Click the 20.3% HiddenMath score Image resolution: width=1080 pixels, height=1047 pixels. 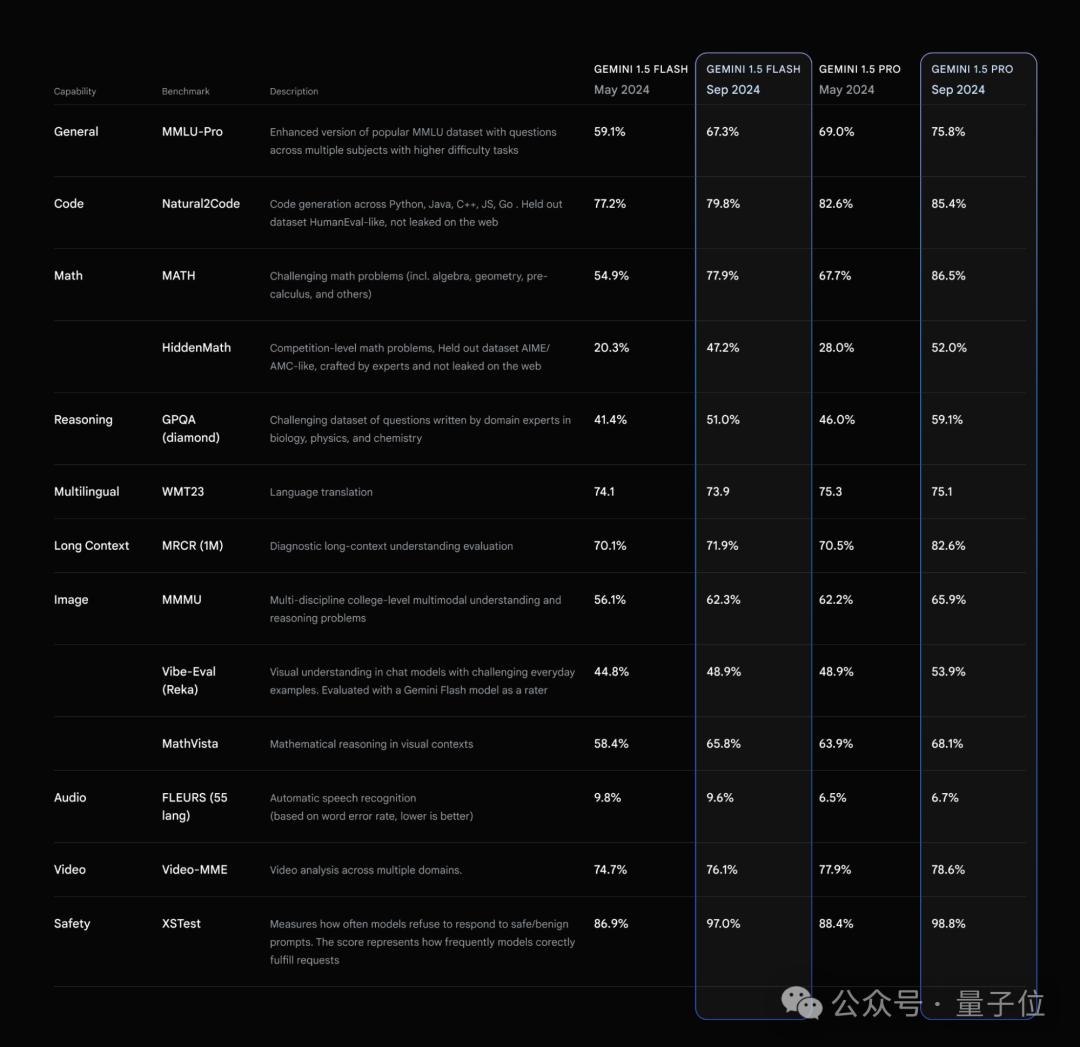611,348
